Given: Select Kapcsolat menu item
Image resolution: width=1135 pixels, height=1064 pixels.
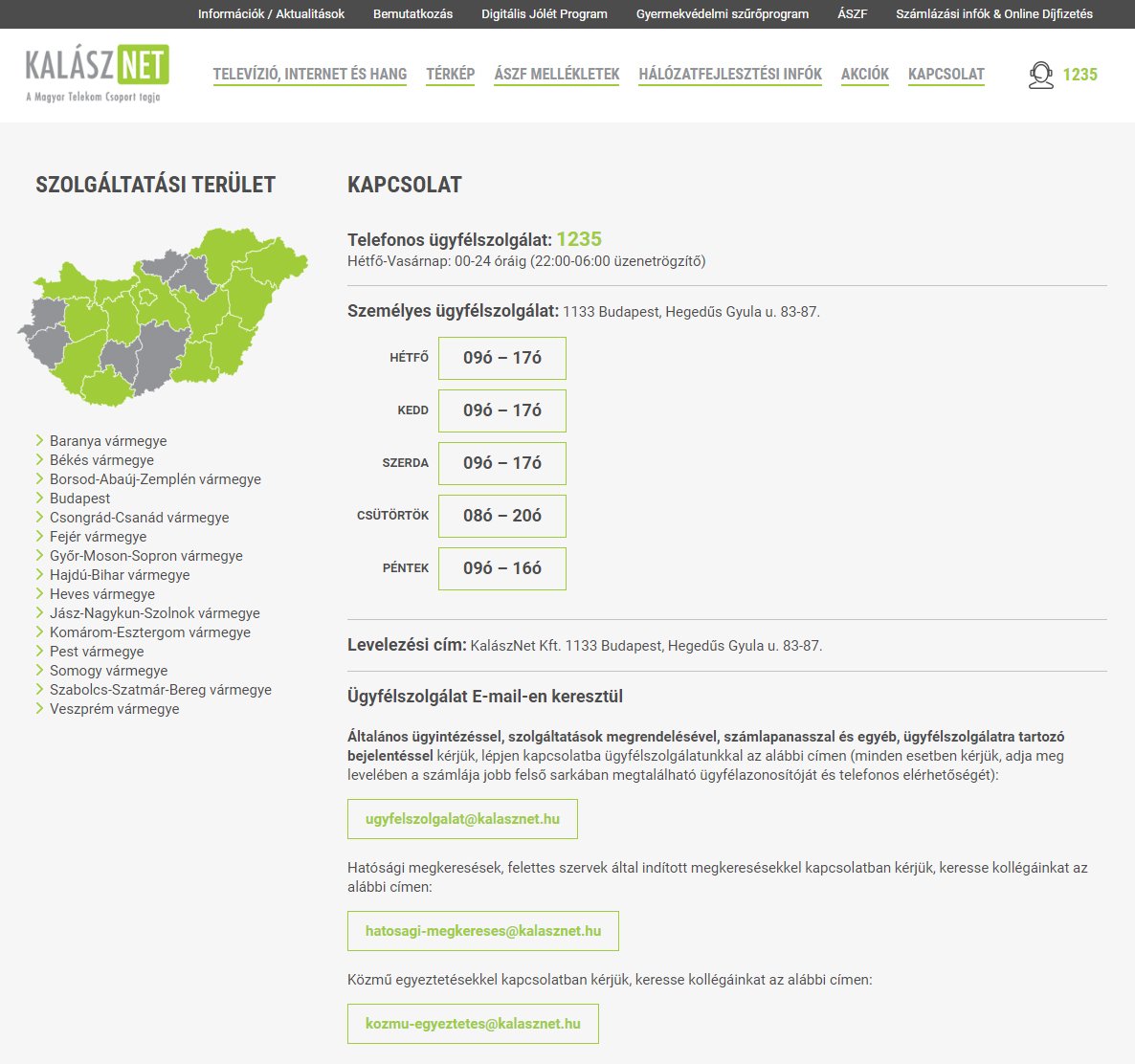Looking at the screenshot, I should click(x=946, y=75).
